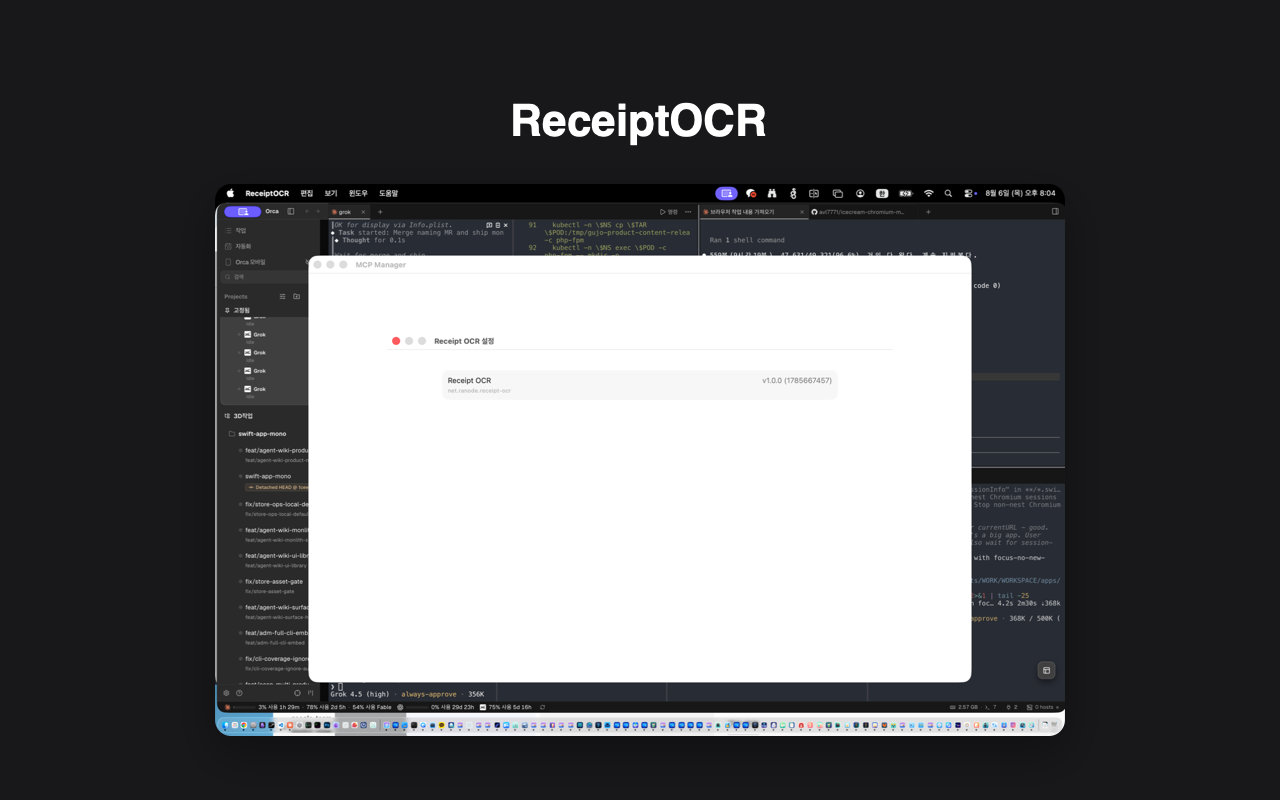The width and height of the screenshot is (1280, 800).
Task: Click the Detached HEAD badge
Action: pyautogui.click(x=277, y=488)
